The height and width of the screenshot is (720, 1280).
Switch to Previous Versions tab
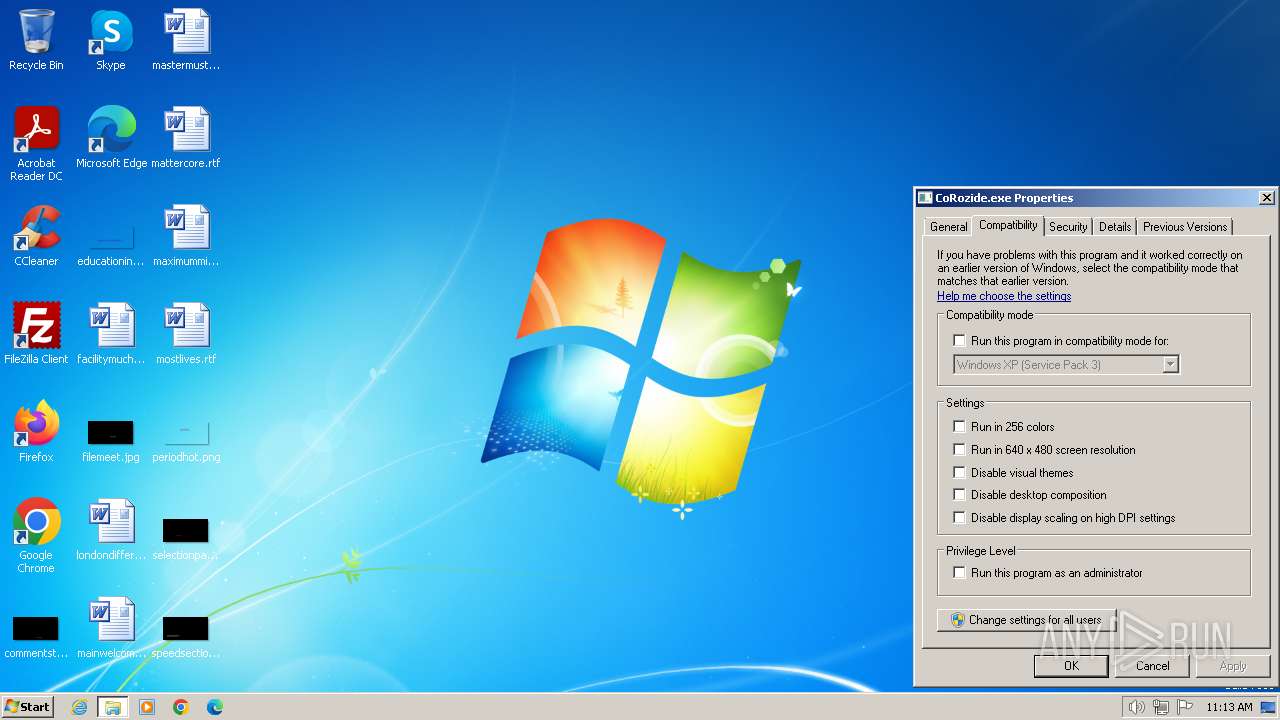(x=1185, y=227)
